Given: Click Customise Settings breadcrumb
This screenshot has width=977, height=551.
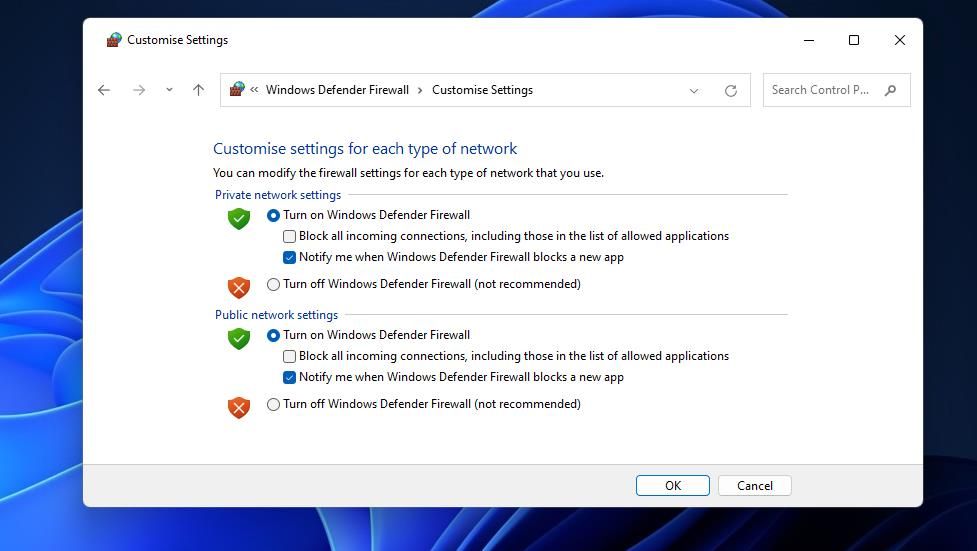Looking at the screenshot, I should click(482, 90).
